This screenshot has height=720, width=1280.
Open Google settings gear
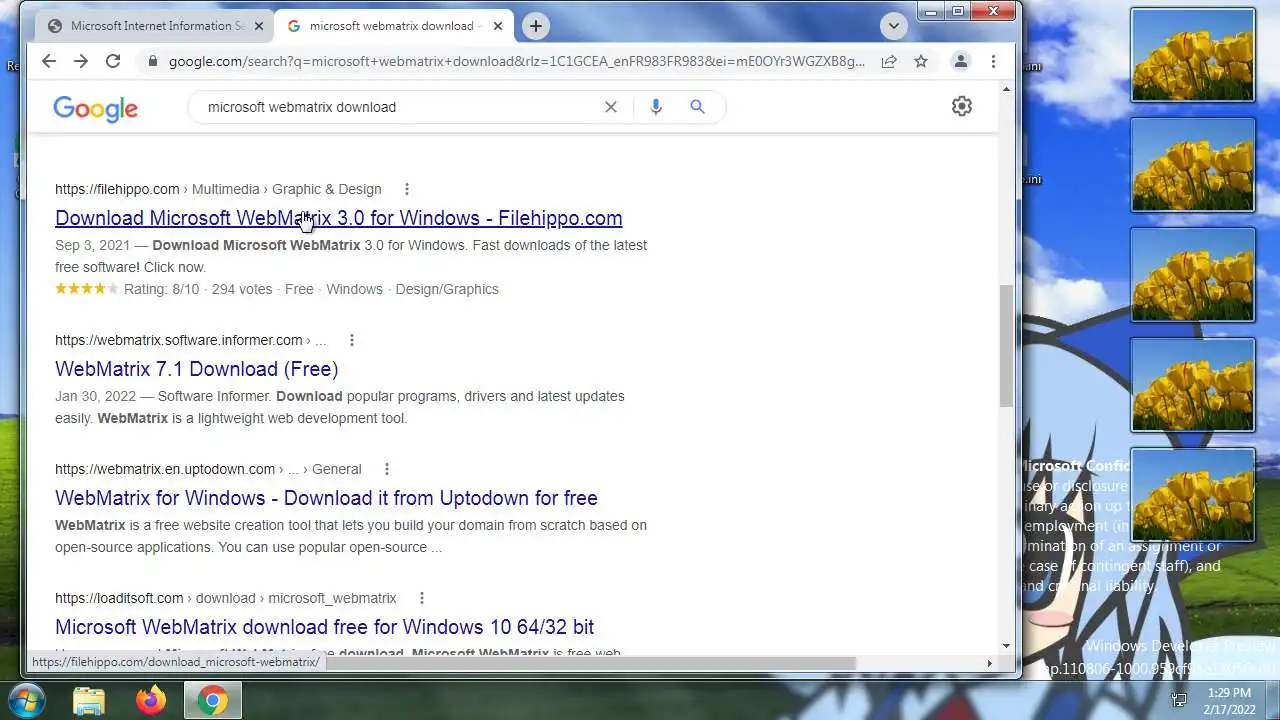coord(962,106)
